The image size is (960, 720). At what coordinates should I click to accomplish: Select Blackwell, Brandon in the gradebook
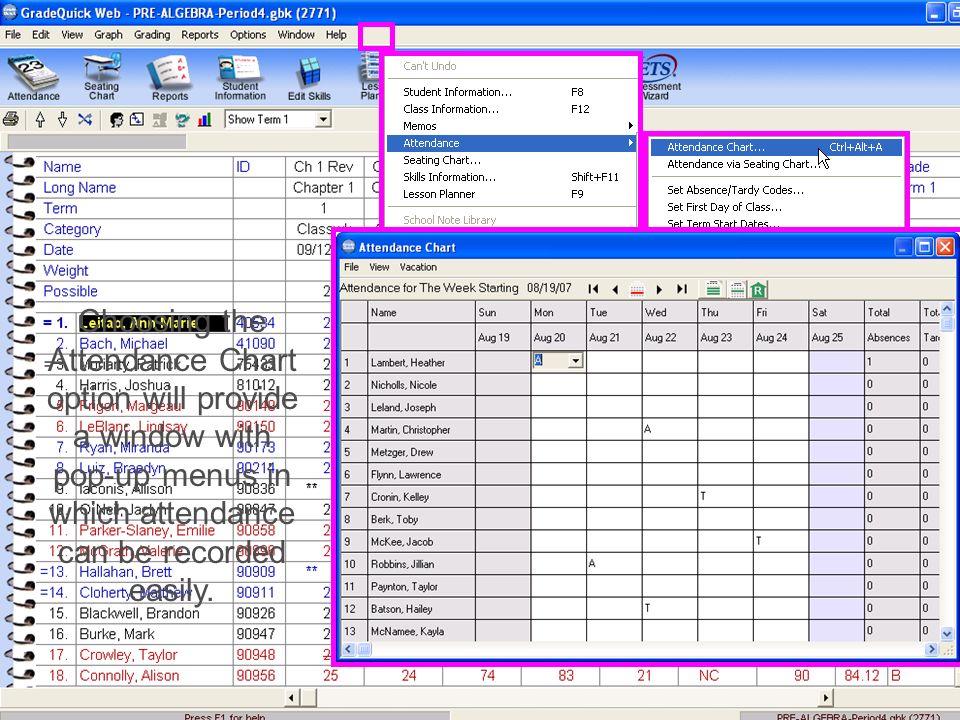[x=140, y=613]
